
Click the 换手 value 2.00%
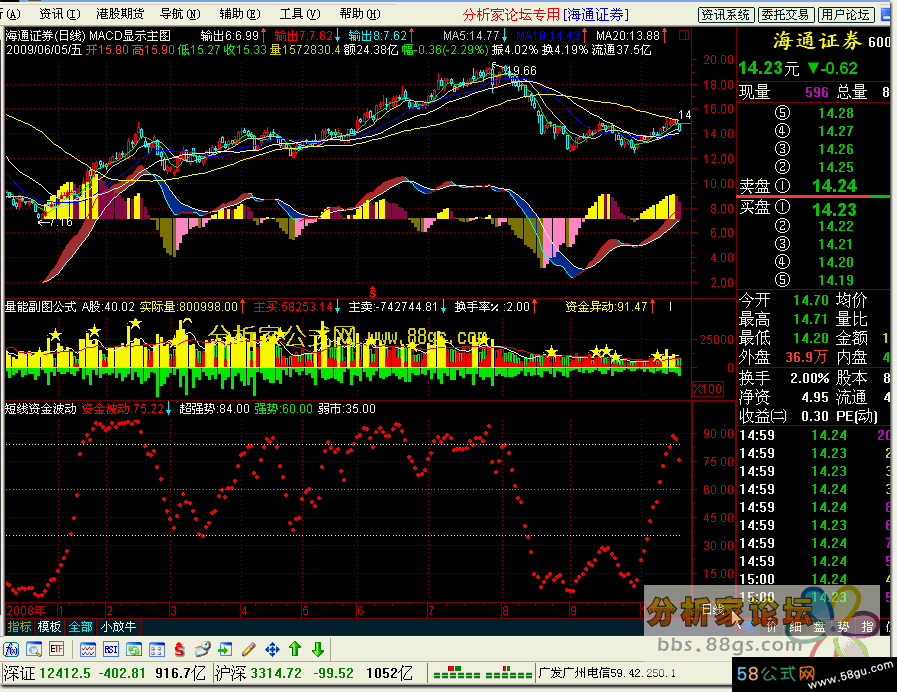[x=809, y=378]
